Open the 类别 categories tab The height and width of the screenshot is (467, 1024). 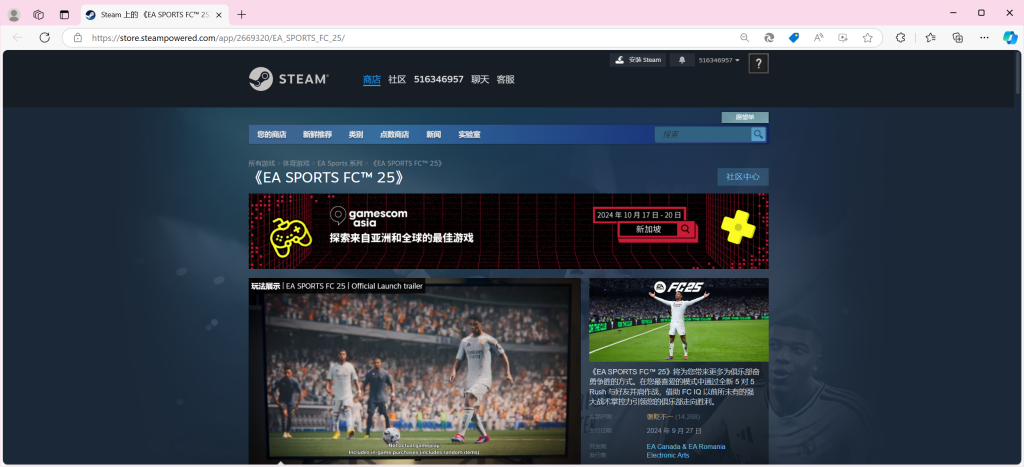[x=356, y=135]
